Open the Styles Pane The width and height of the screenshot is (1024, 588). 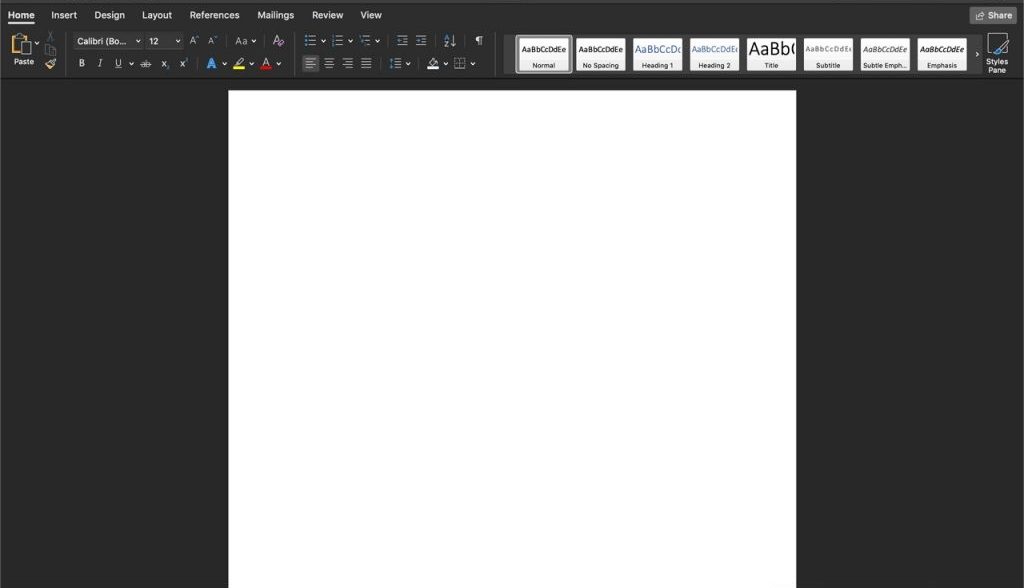coord(997,53)
